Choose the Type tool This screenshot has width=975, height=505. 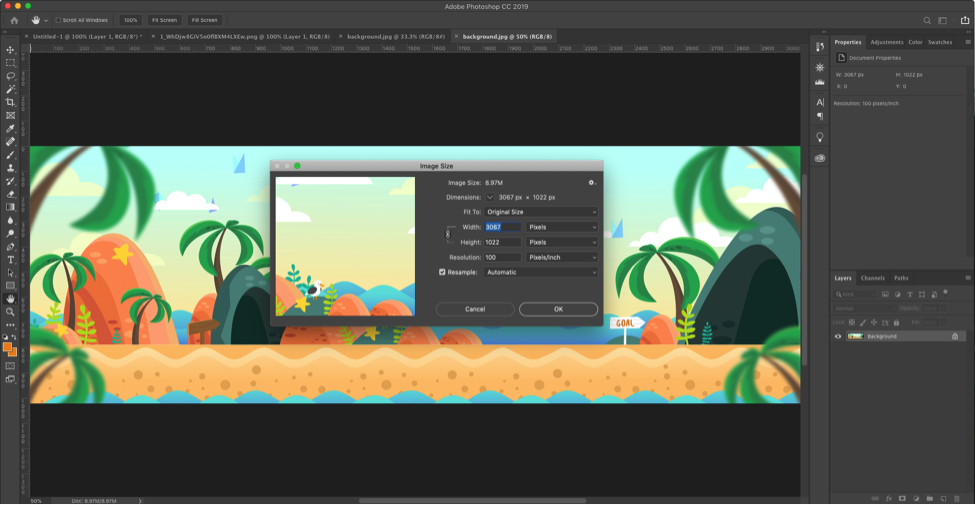point(11,260)
